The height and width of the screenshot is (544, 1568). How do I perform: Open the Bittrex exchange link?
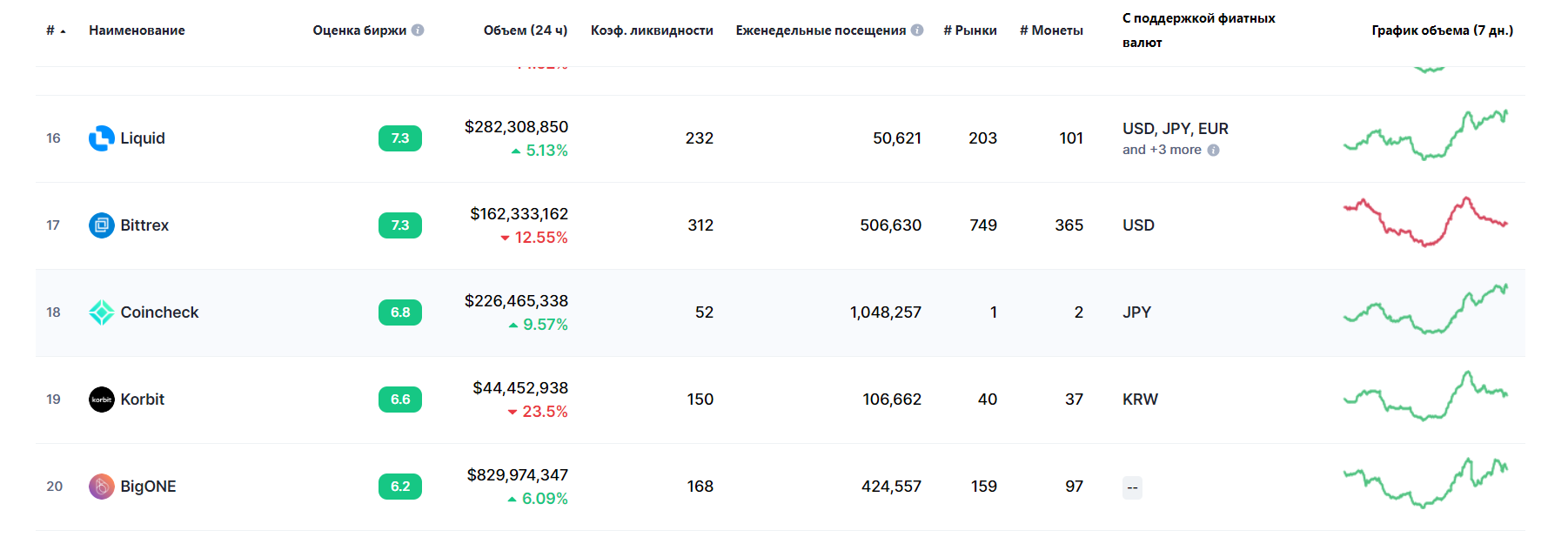coord(144,225)
